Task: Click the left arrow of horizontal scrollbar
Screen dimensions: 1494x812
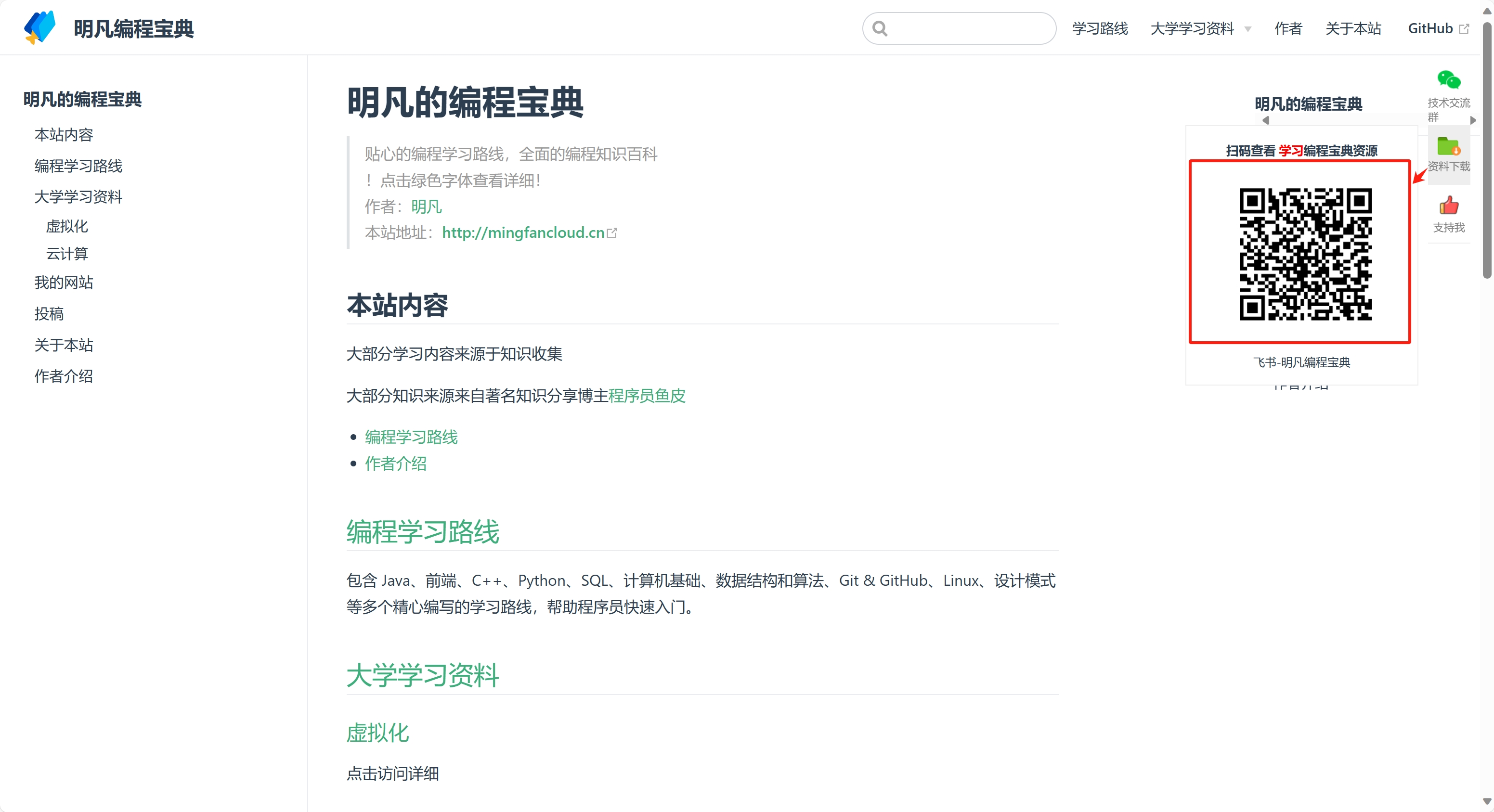Action: coord(1265,120)
